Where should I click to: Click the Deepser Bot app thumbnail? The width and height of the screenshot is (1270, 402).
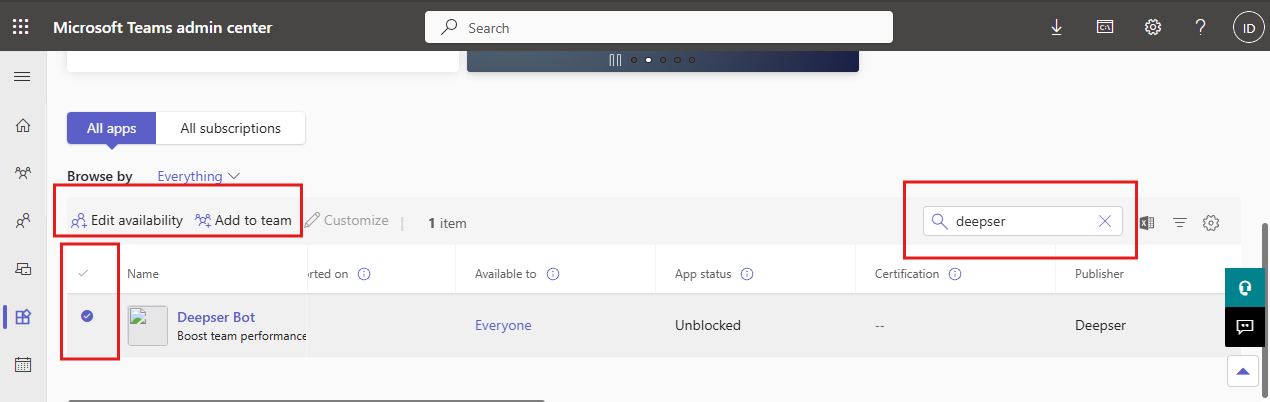pyautogui.click(x=148, y=326)
